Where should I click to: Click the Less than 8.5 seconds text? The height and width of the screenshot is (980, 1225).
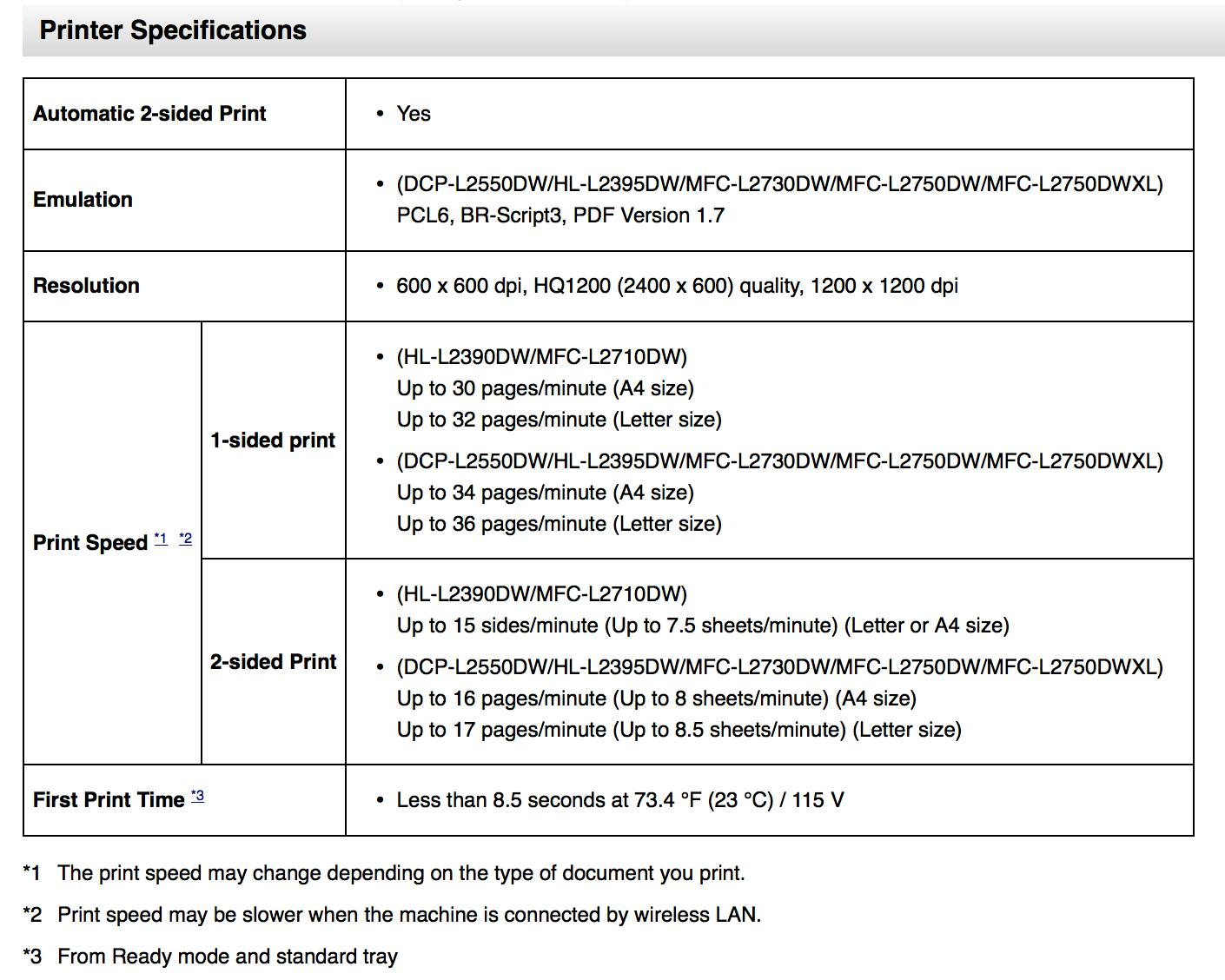[x=619, y=800]
